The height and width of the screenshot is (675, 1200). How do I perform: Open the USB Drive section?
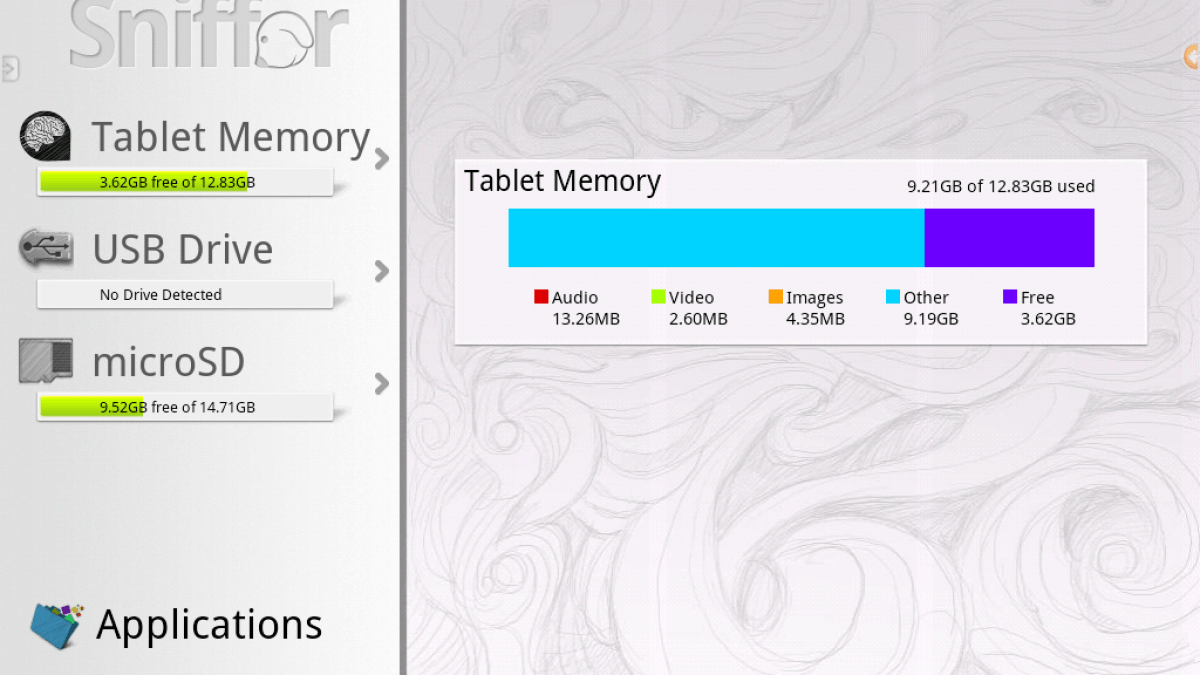pyautogui.click(x=182, y=249)
